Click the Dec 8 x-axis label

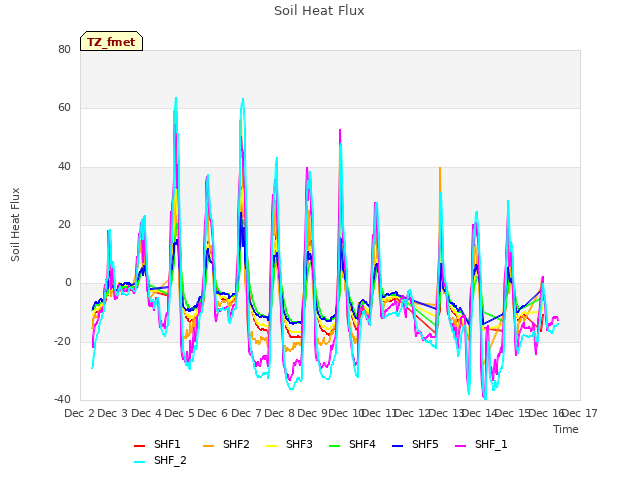[x=279, y=413]
